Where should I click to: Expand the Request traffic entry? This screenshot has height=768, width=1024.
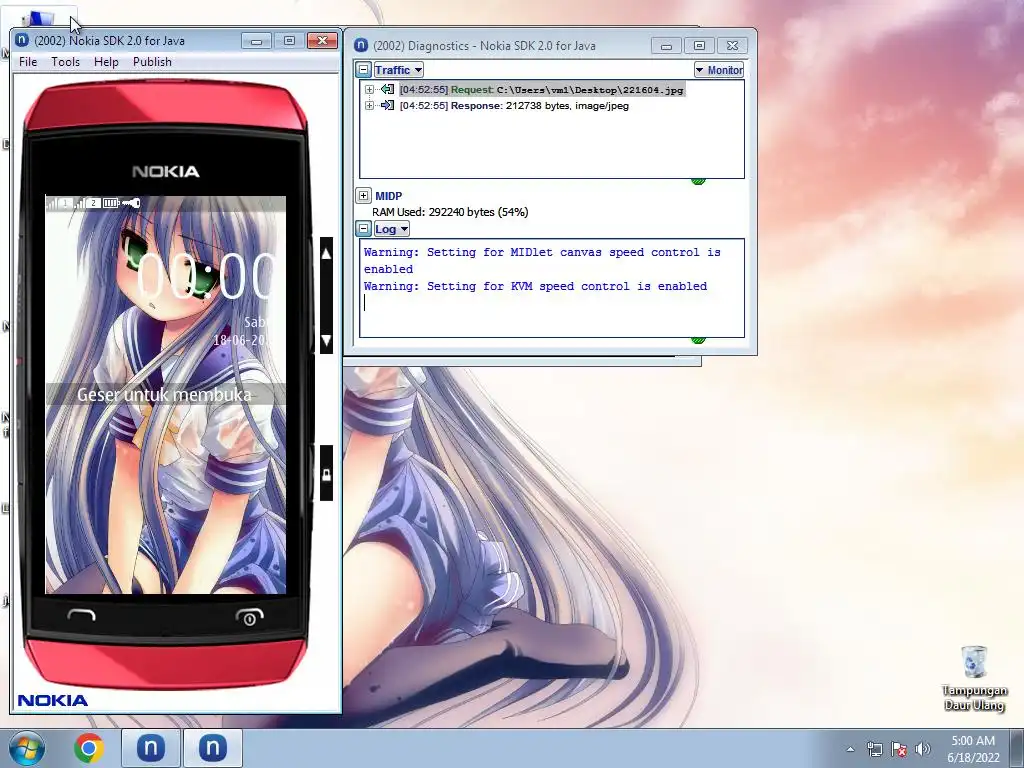click(369, 89)
